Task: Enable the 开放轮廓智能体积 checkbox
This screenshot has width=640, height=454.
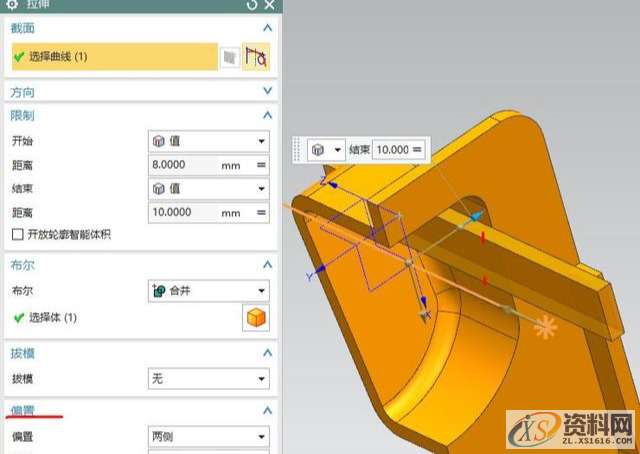Action: [x=17, y=234]
